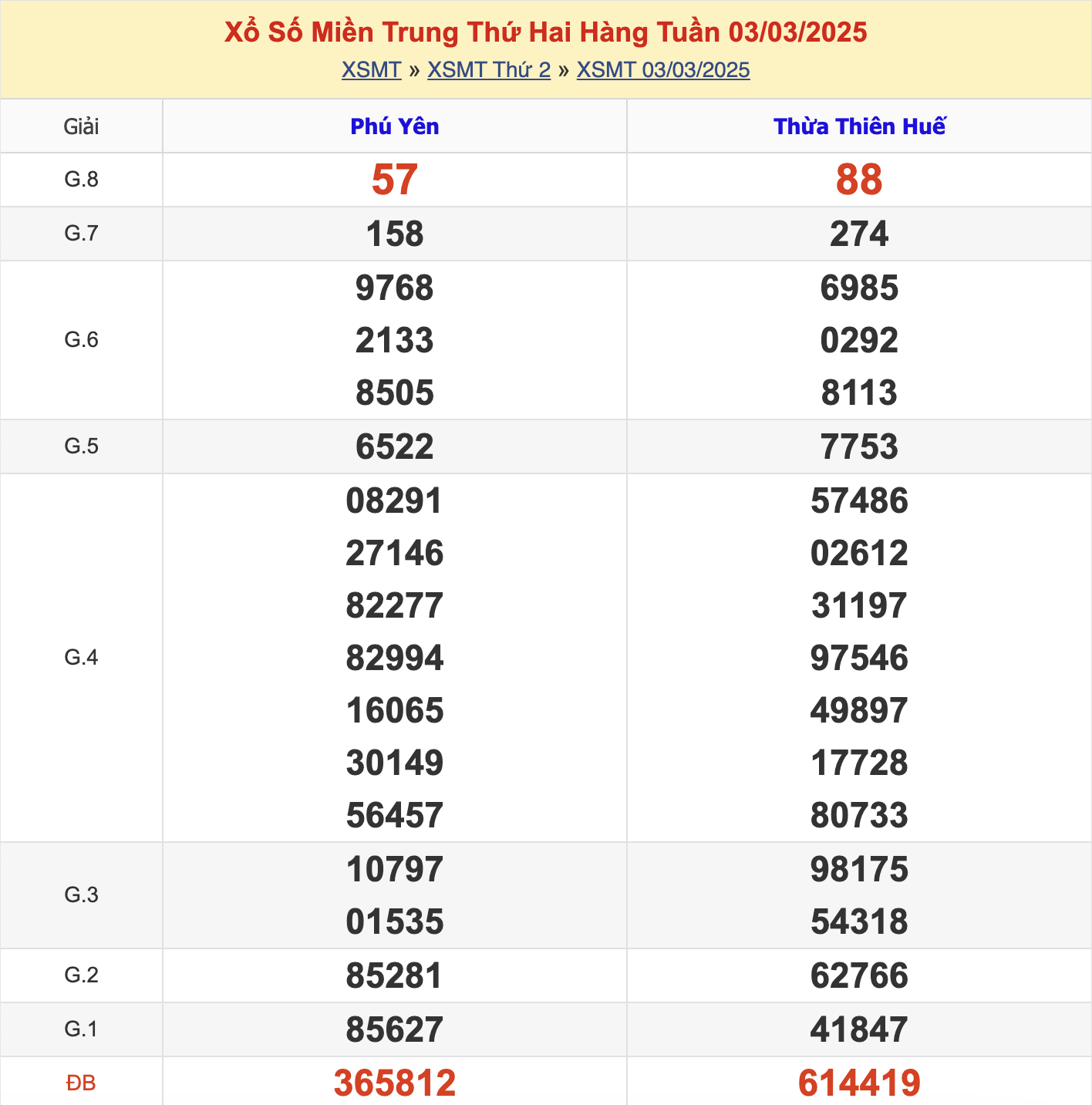Select G.3 number 54318
1092x1105 pixels.
point(859,921)
